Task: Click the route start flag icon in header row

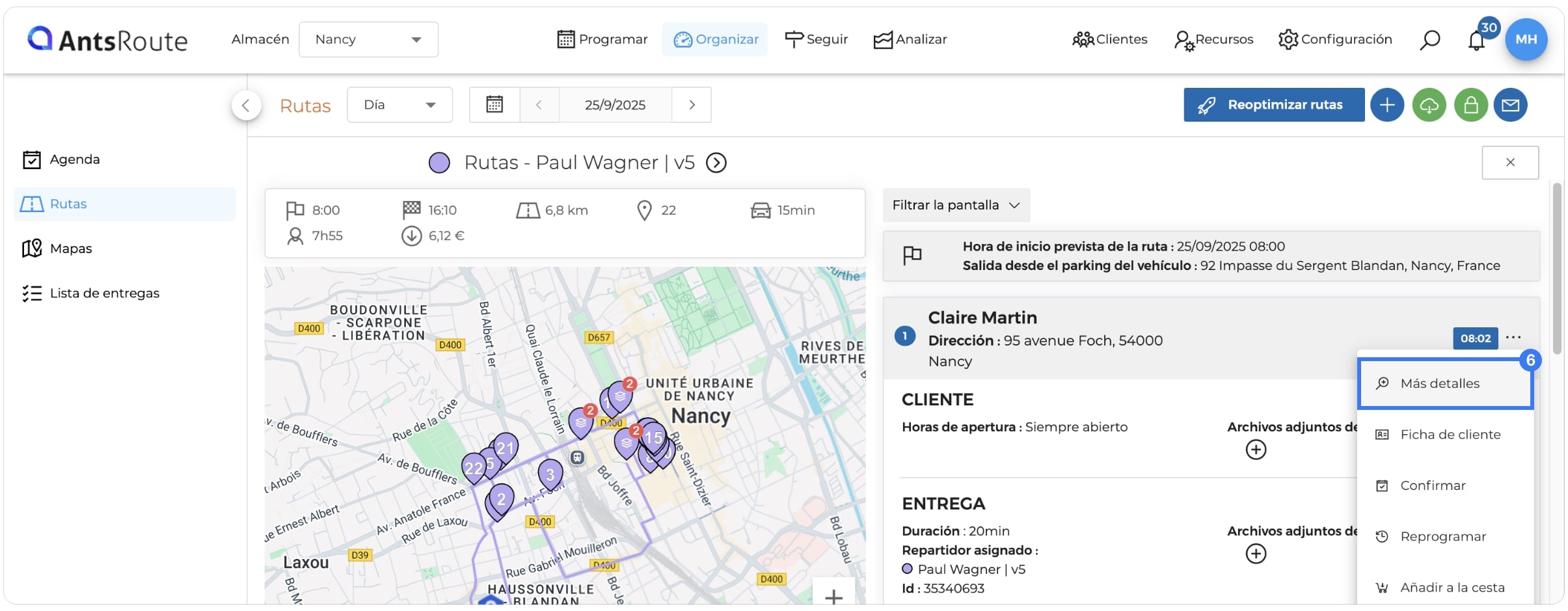Action: coord(912,255)
